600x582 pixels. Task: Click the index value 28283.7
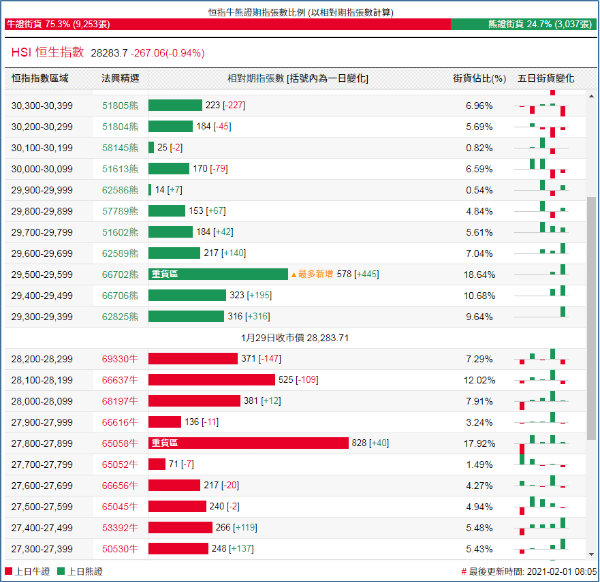[x=109, y=53]
